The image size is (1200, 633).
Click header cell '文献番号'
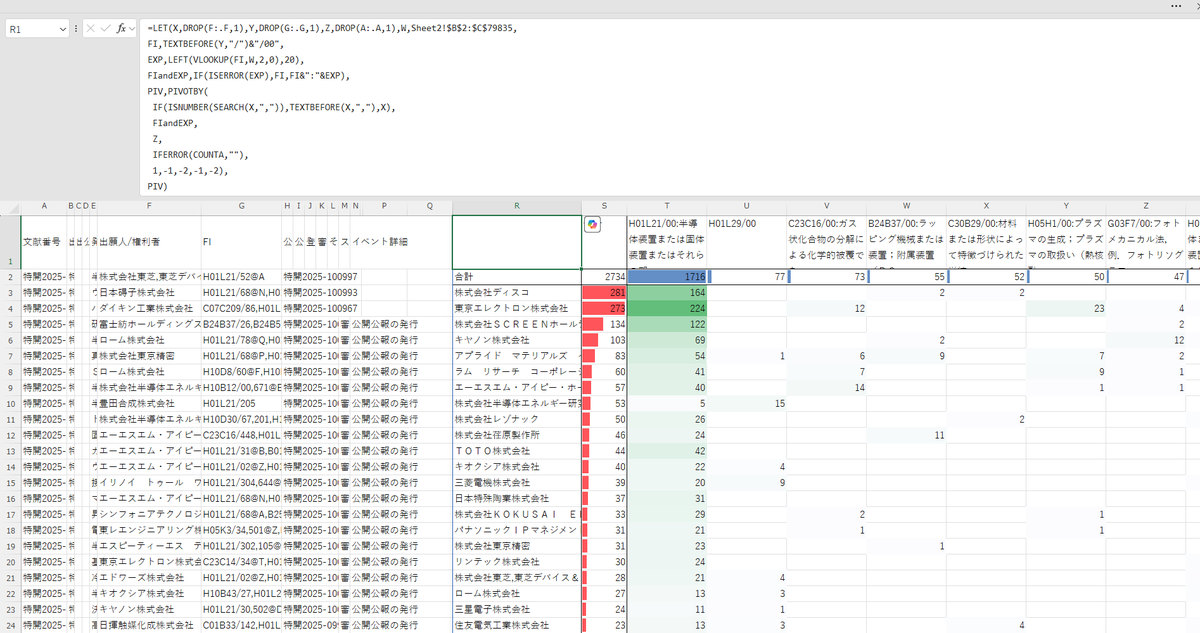44,242
